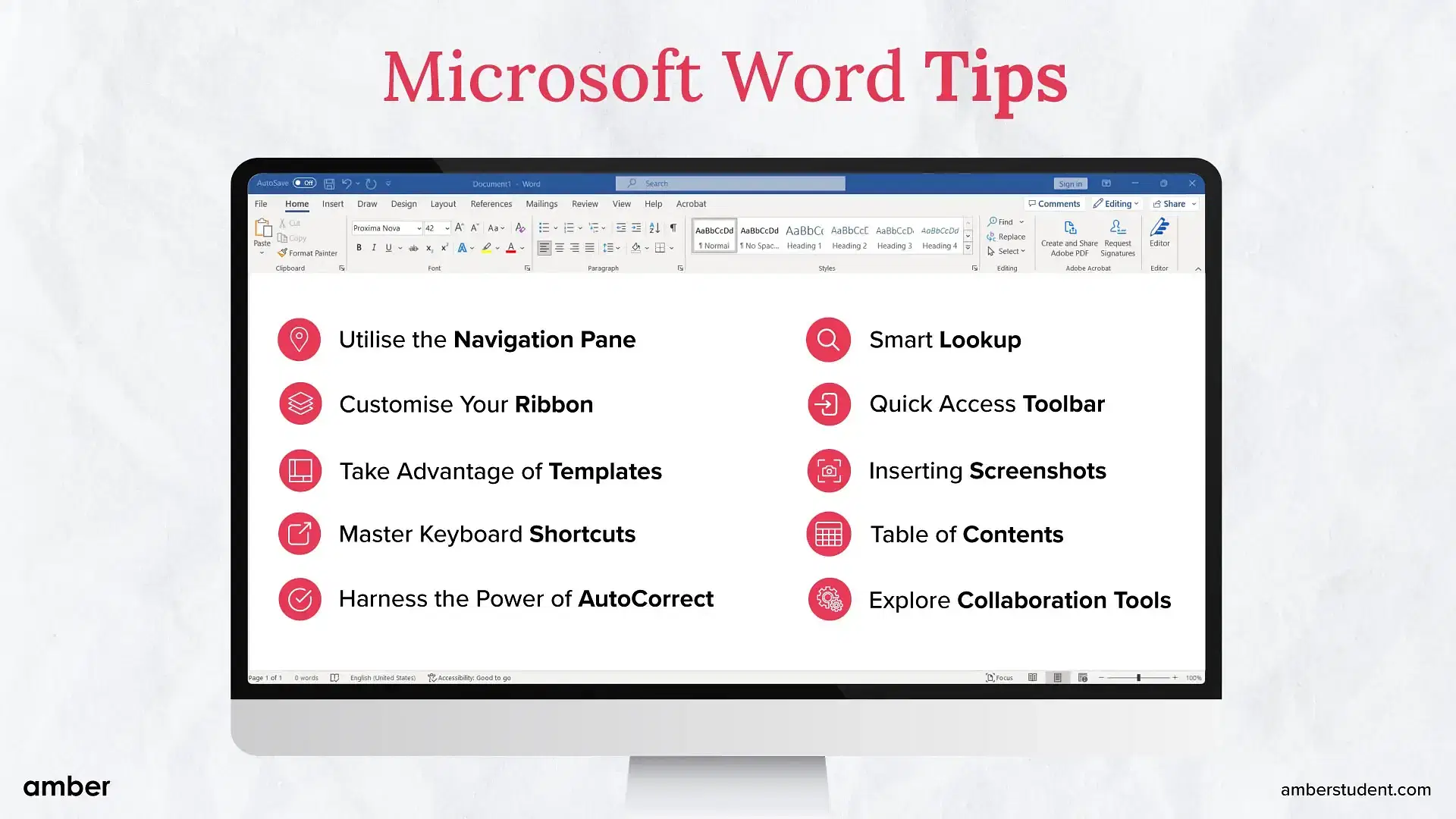Click the Underline formatting icon
1456x819 pixels.
click(x=388, y=247)
